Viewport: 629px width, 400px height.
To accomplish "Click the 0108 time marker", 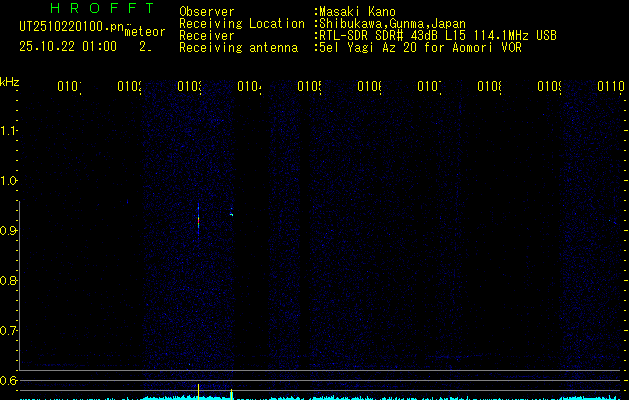I will [x=489, y=86].
